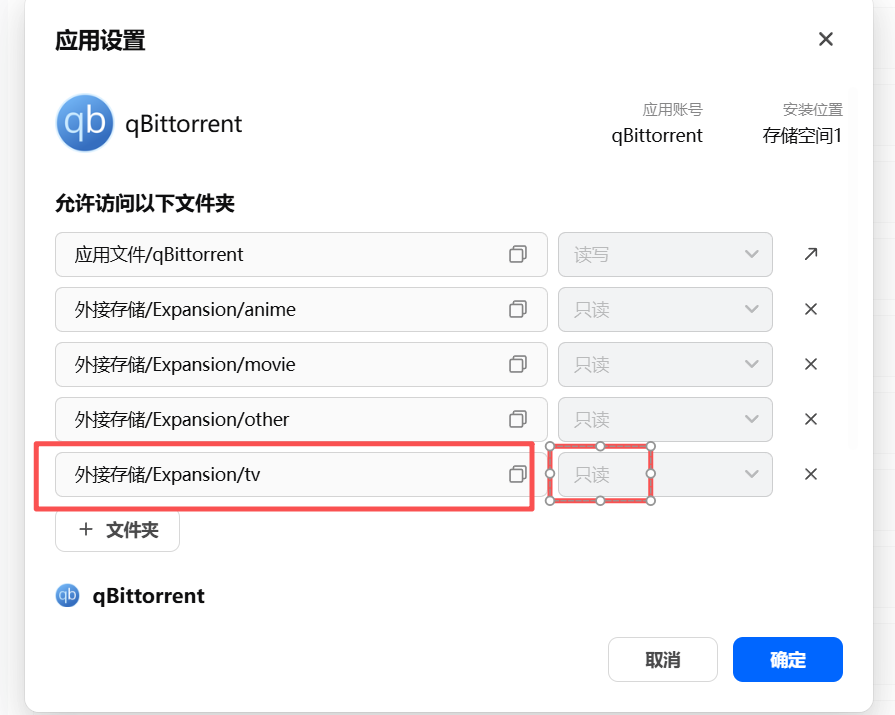Click the copy icon for Expansion/movie path

[x=517, y=365]
